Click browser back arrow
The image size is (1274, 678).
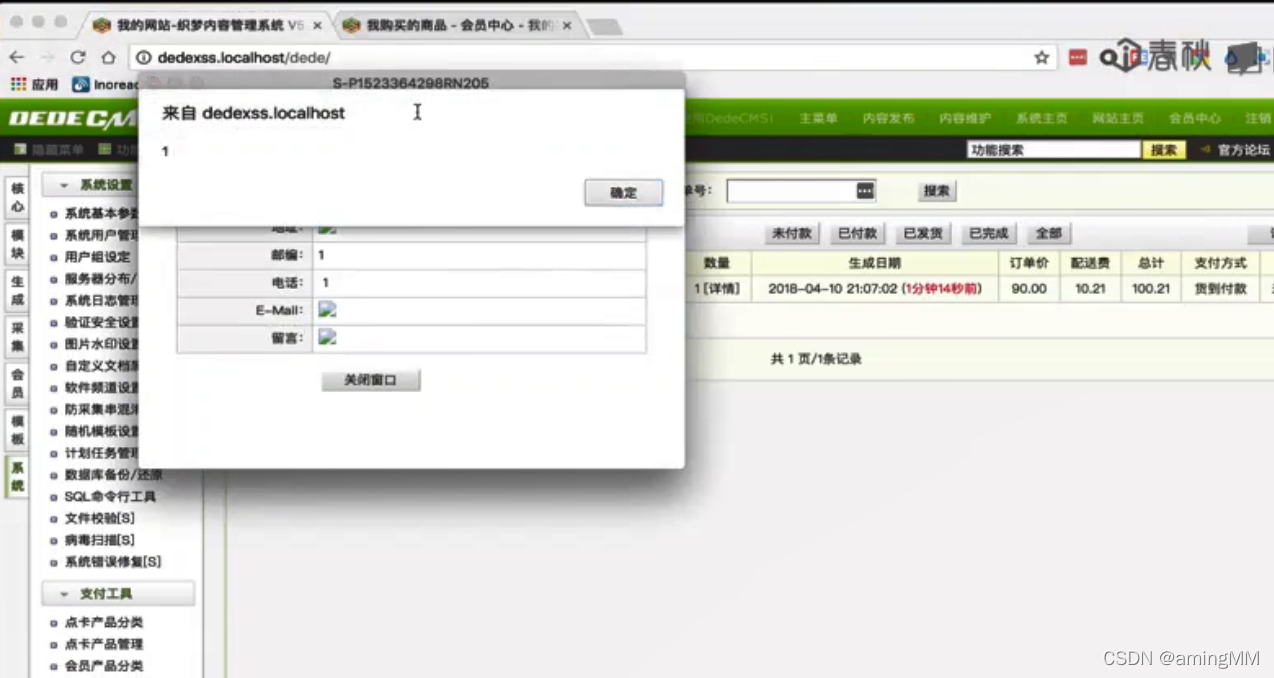click(x=17, y=58)
